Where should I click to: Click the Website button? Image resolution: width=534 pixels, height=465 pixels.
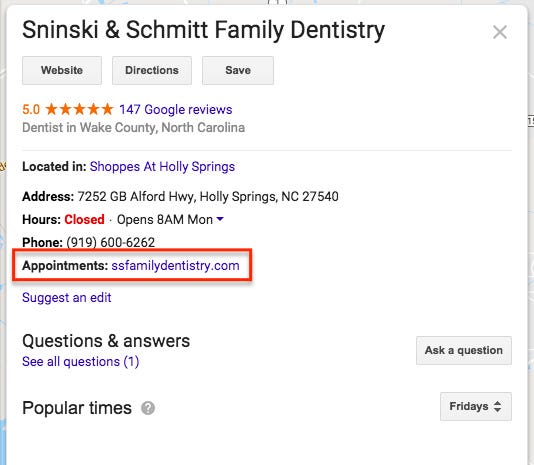click(62, 70)
